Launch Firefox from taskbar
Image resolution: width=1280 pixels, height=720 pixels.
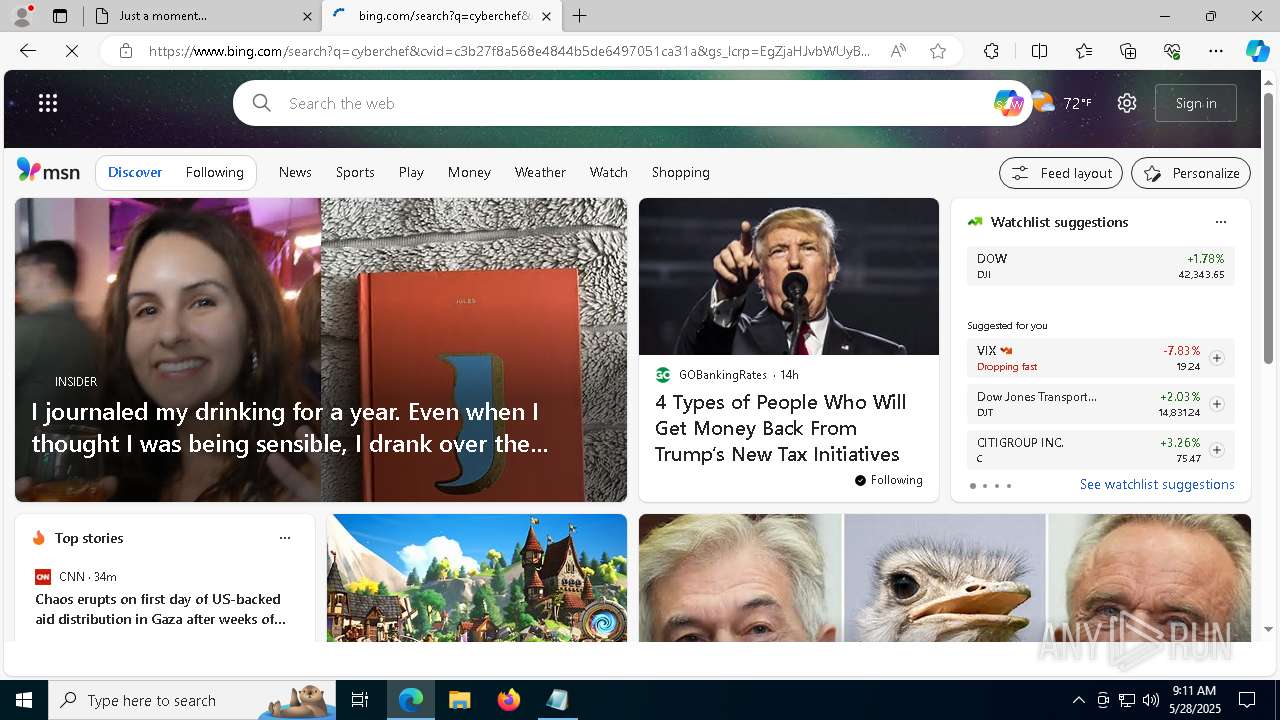tap(509, 700)
